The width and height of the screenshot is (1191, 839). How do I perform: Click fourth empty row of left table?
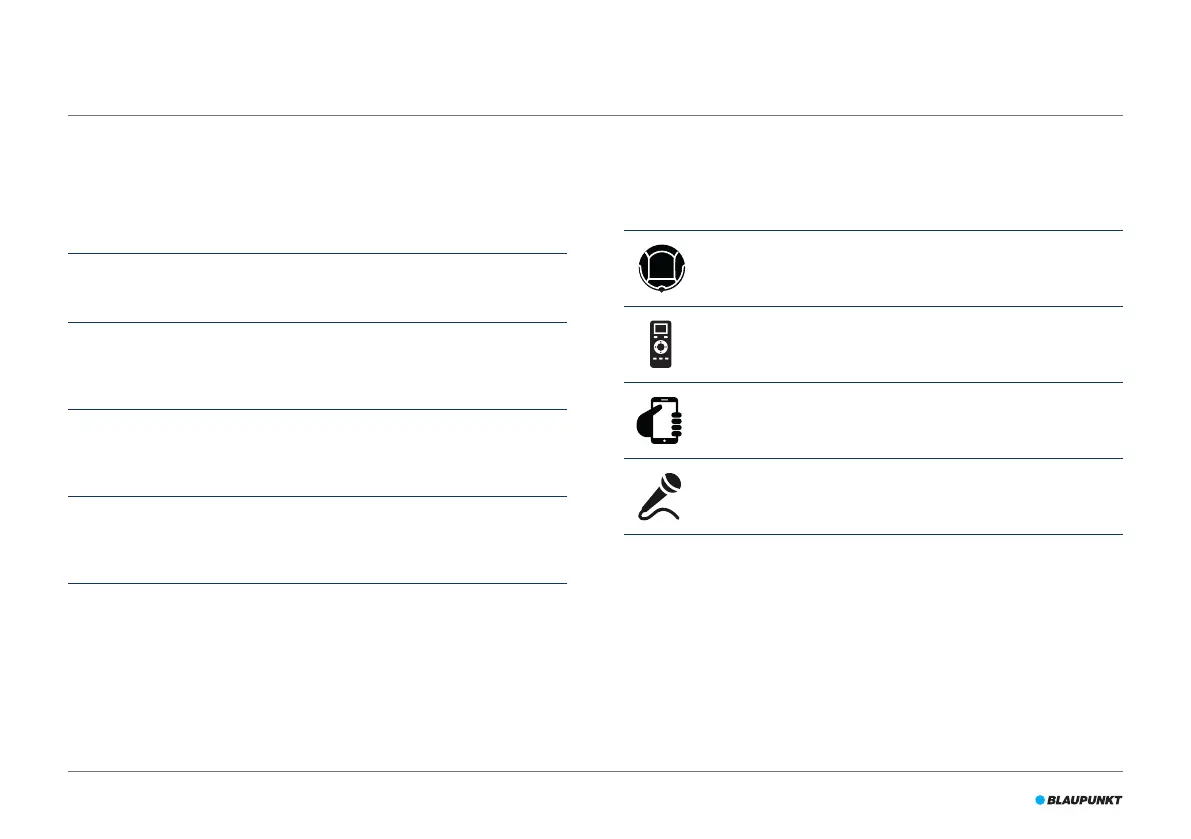tap(317, 540)
